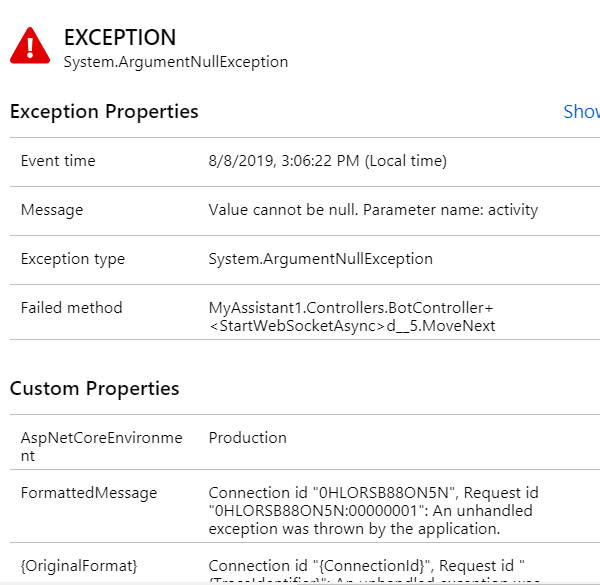The height and width of the screenshot is (585, 600).
Task: Click the EXCEPTION title heading
Action: (120, 38)
